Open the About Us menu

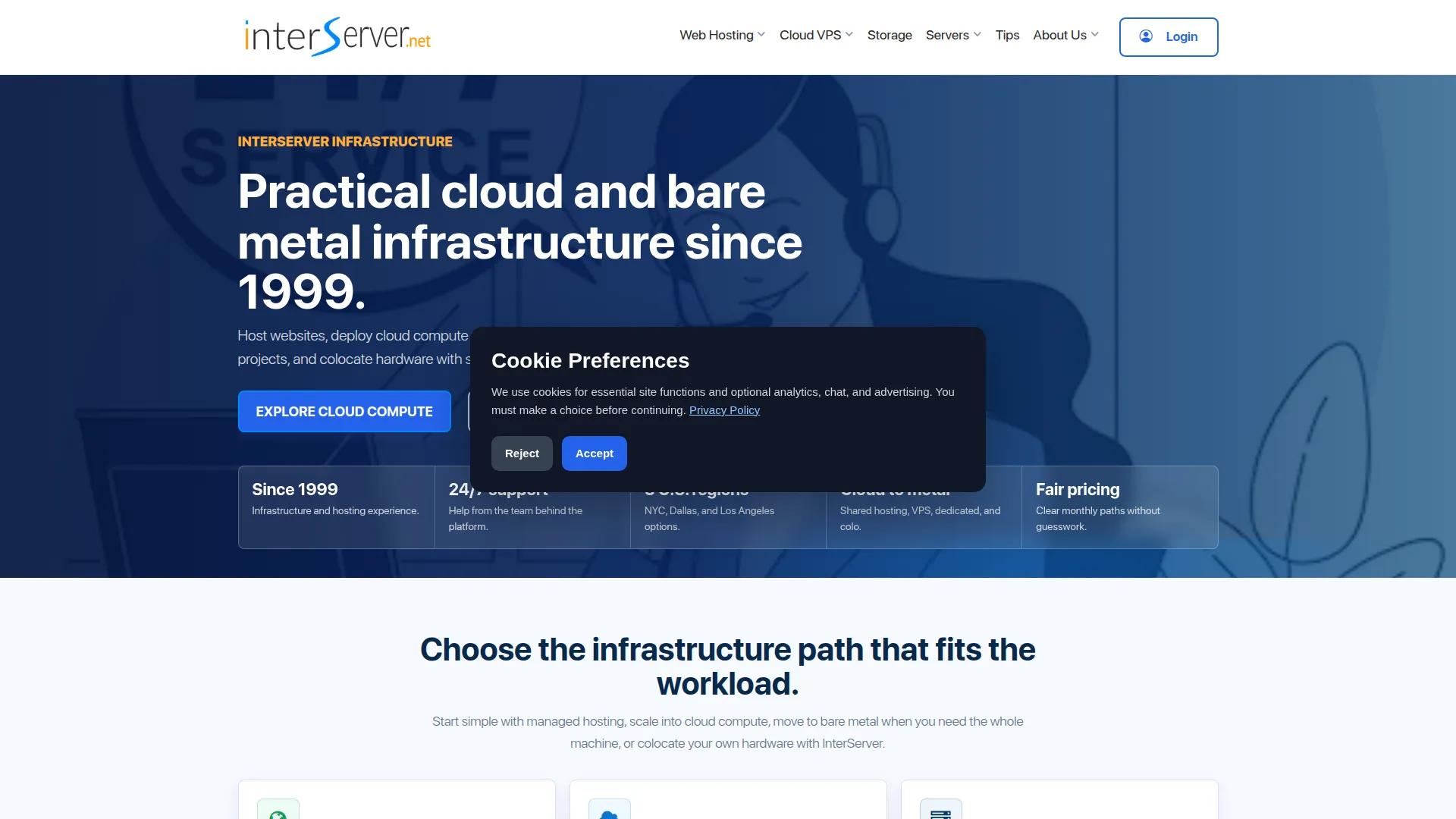coord(1065,35)
